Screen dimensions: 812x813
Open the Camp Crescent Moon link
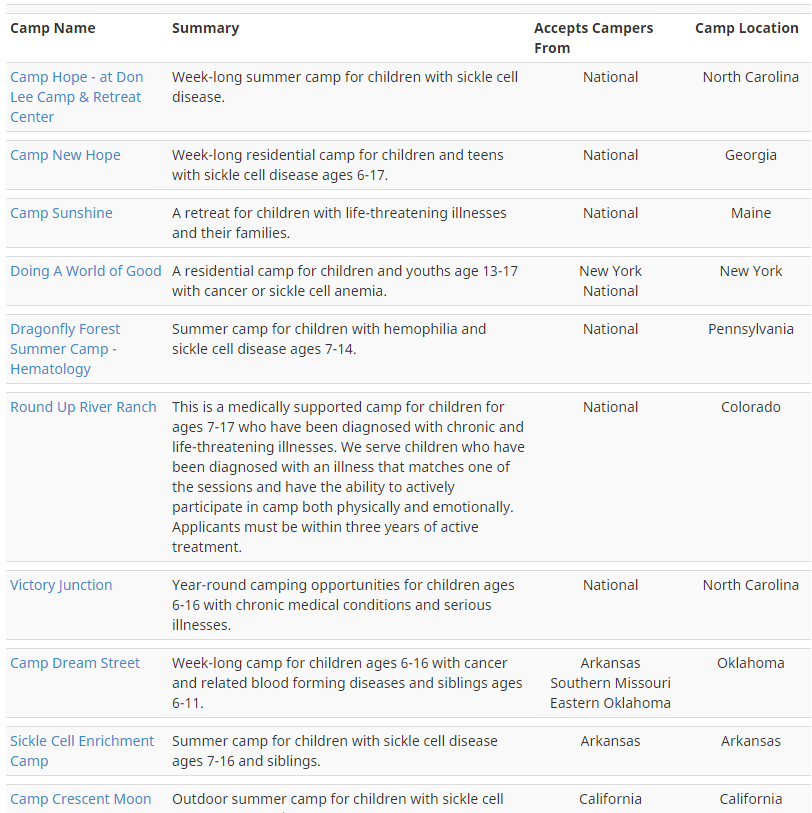[80, 799]
